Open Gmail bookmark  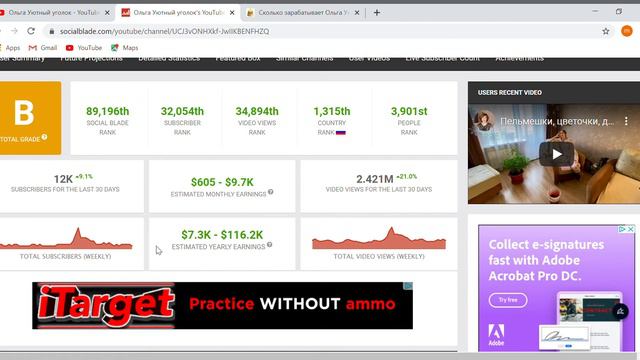[43, 48]
